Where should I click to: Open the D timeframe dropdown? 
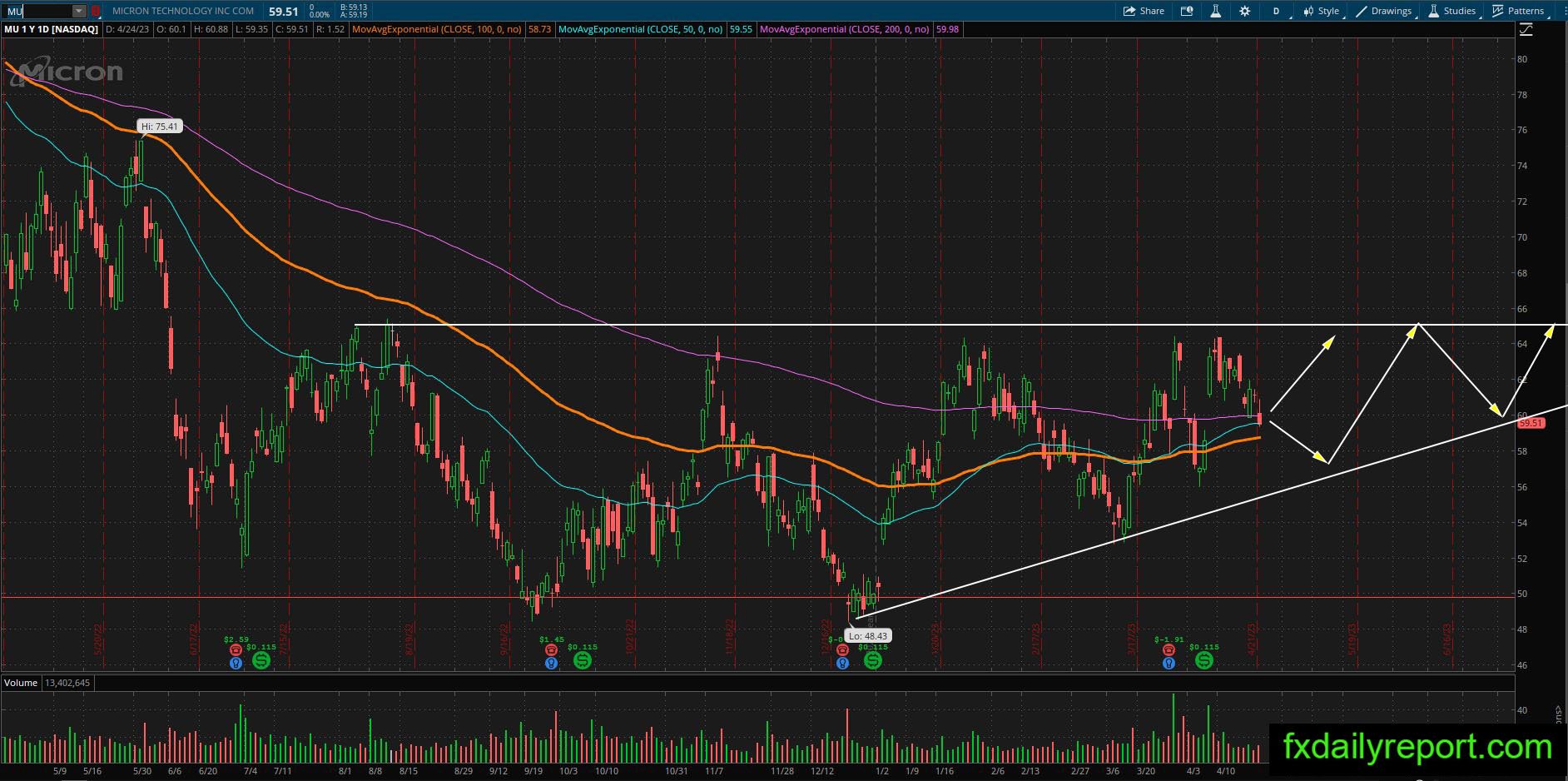click(x=1278, y=11)
